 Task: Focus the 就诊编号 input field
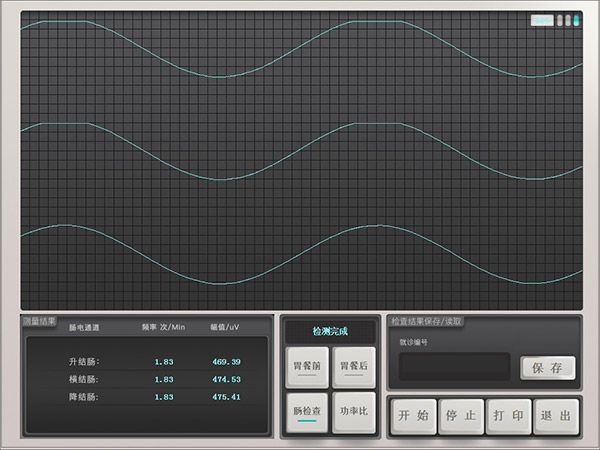(455, 366)
